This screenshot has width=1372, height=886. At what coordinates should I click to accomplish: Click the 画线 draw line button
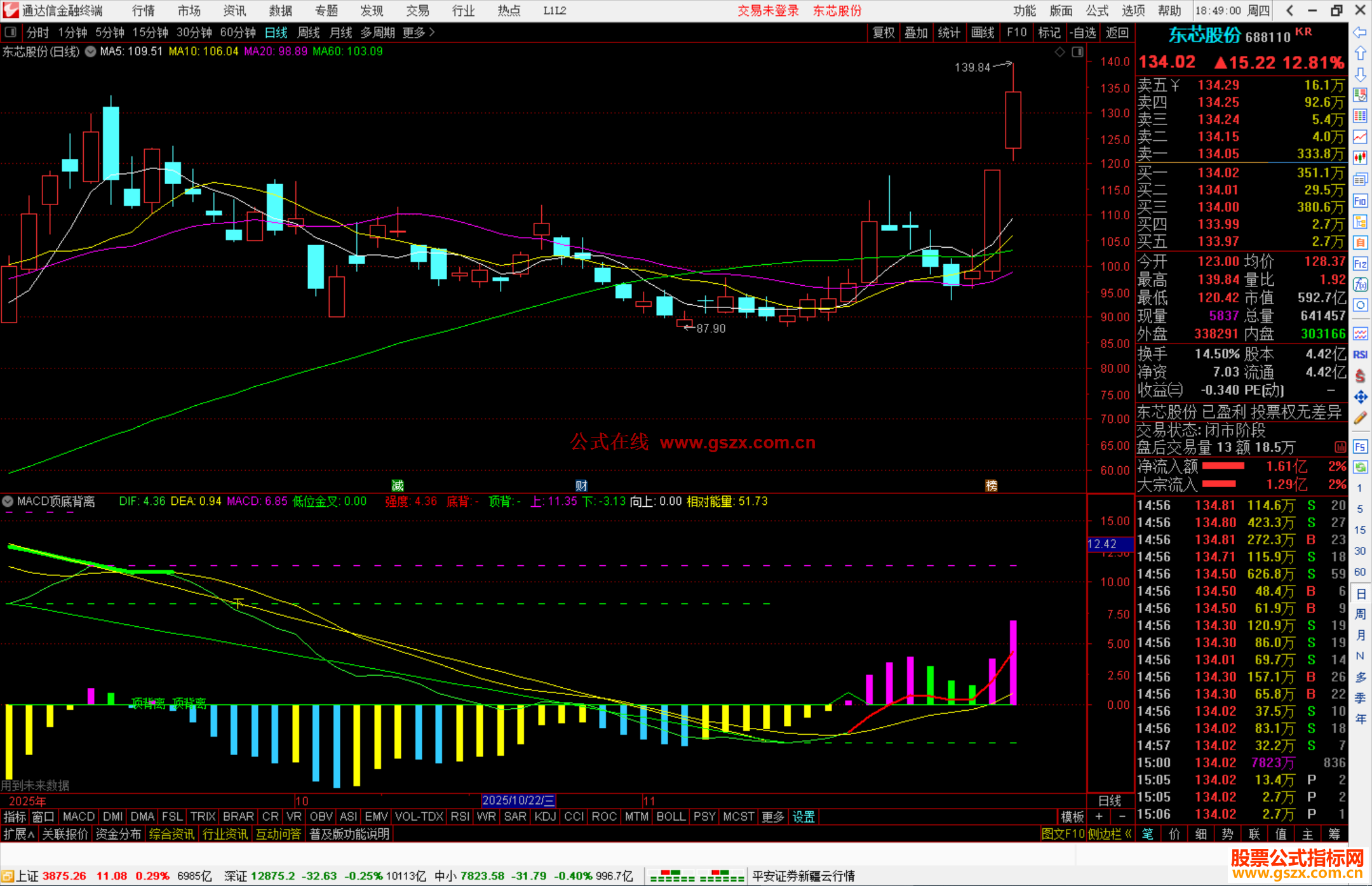coord(982,32)
